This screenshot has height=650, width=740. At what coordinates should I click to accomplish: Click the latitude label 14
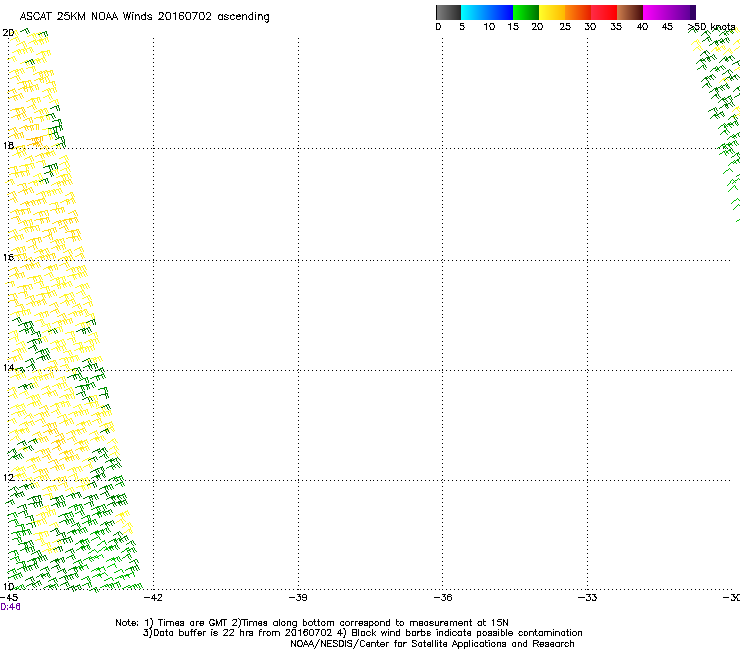coord(8,367)
